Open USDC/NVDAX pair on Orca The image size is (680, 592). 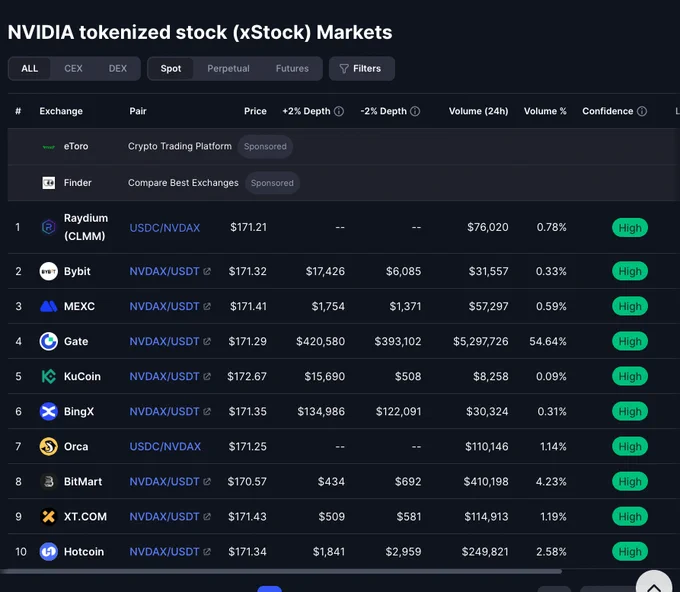coord(165,447)
